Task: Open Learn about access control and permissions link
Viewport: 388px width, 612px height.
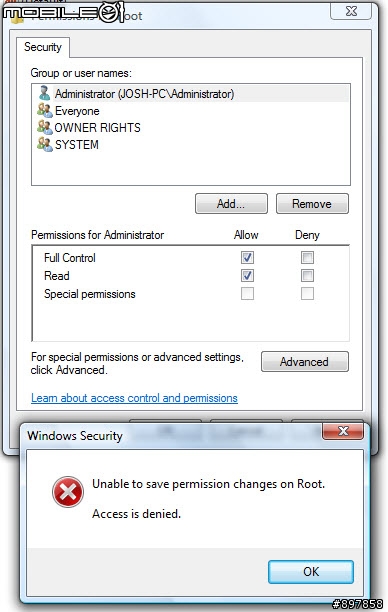Action: tap(134, 398)
